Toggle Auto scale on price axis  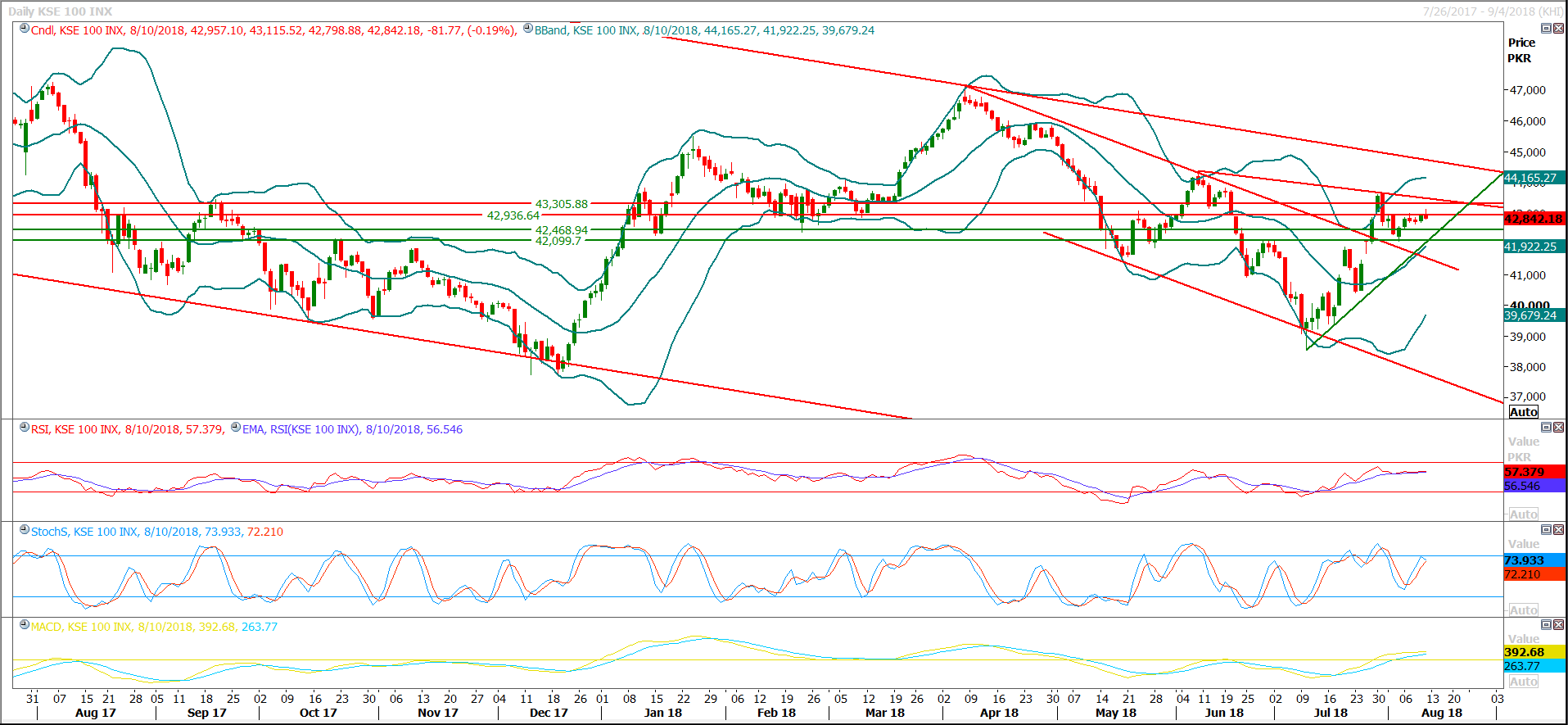click(1523, 412)
